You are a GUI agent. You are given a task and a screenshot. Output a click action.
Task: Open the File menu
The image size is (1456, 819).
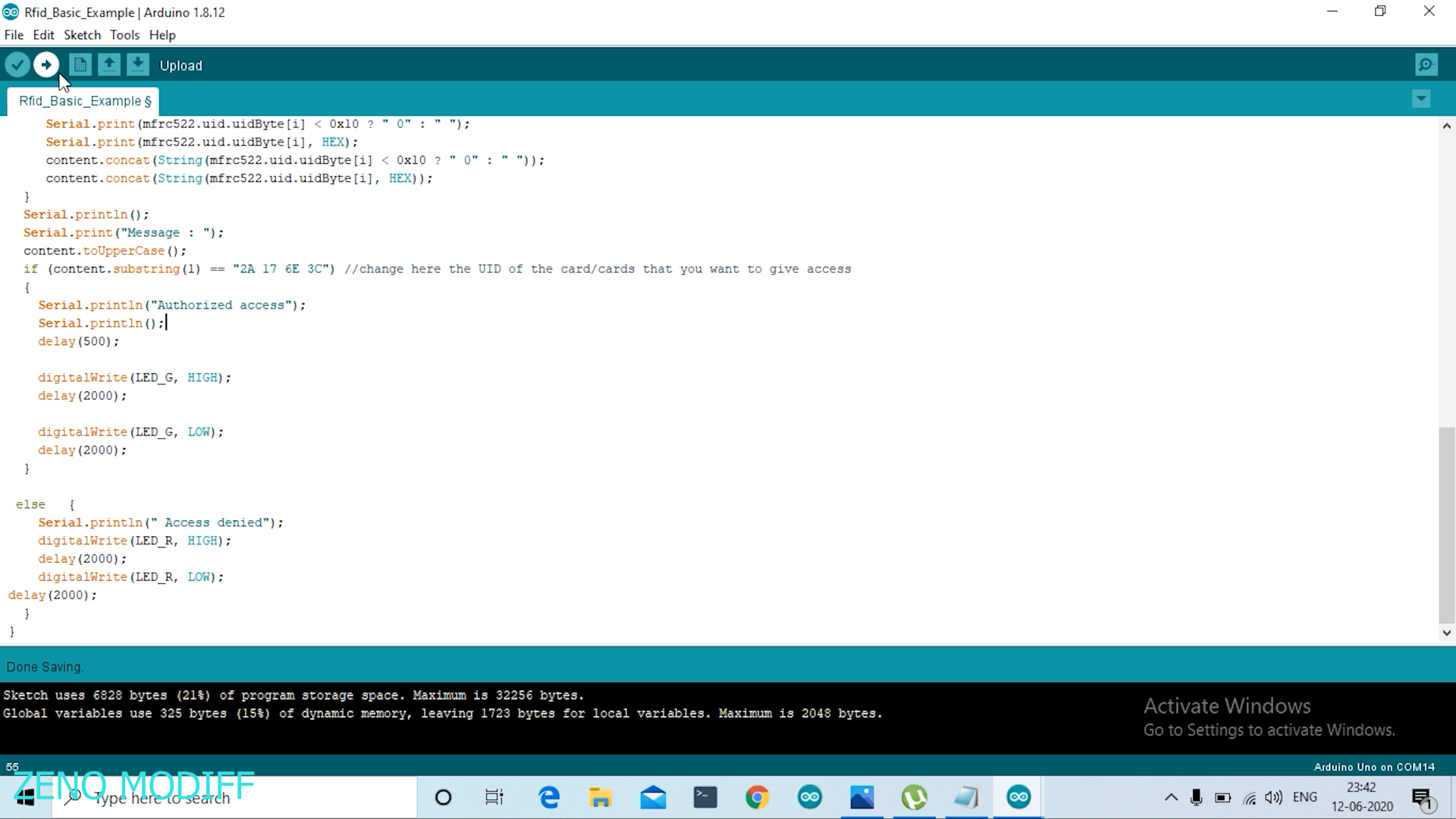coord(14,35)
